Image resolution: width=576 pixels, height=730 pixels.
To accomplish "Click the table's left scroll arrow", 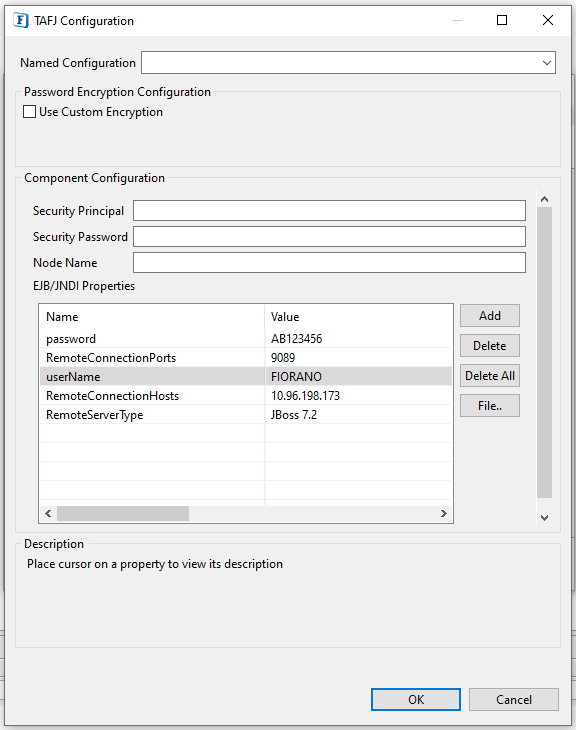I will pyautogui.click(x=48, y=513).
